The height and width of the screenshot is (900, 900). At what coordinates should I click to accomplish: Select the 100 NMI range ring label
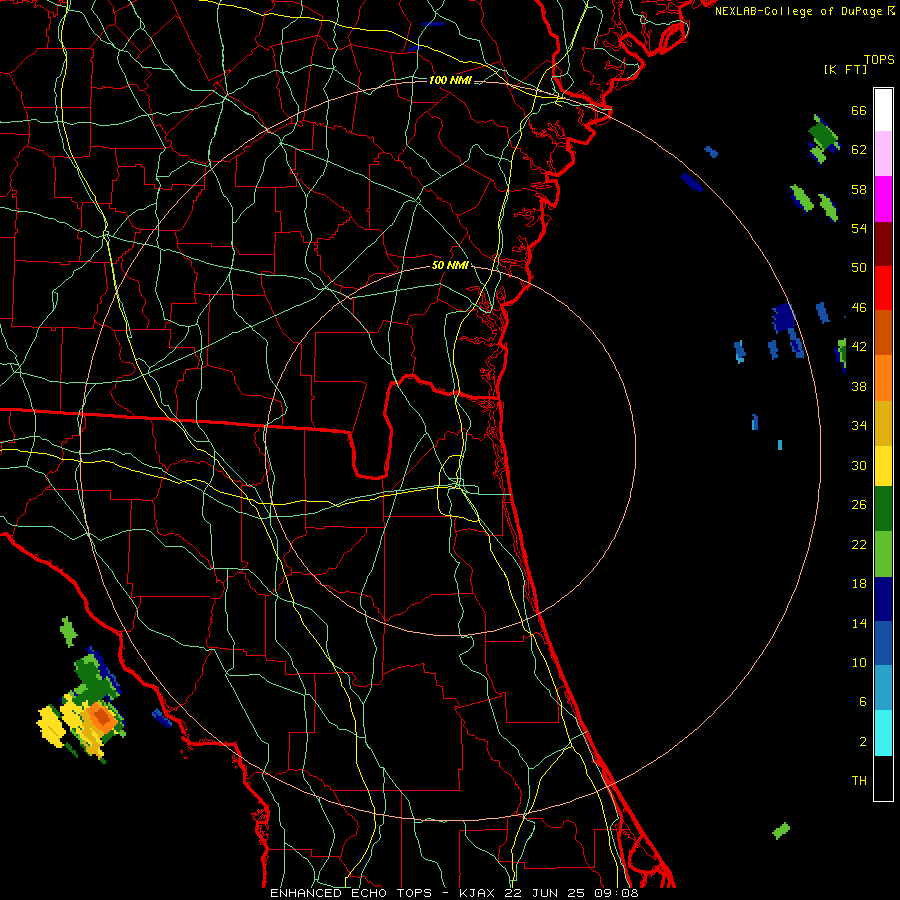pos(450,80)
